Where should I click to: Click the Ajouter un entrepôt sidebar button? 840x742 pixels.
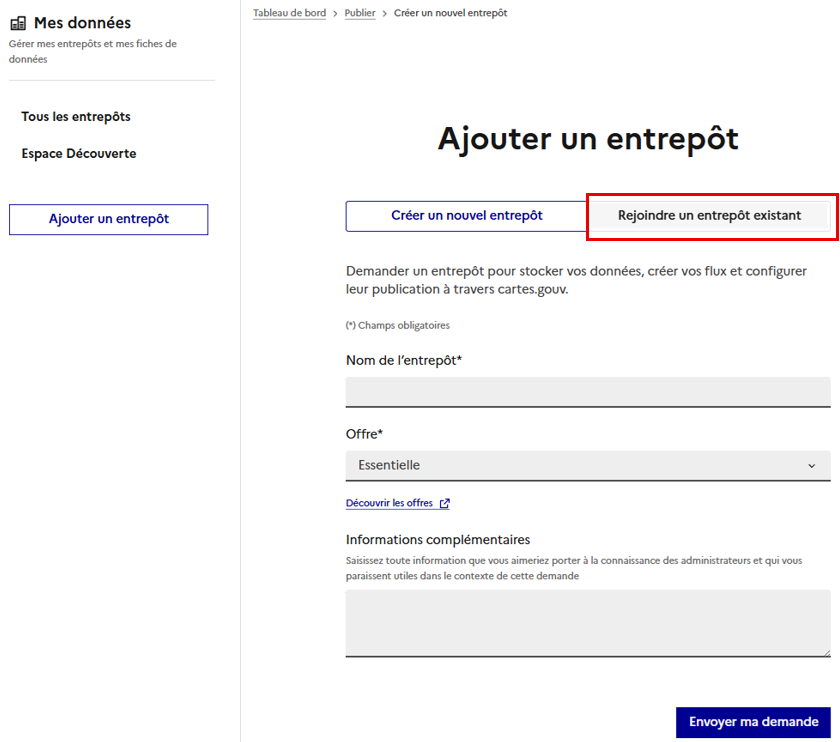(x=108, y=219)
